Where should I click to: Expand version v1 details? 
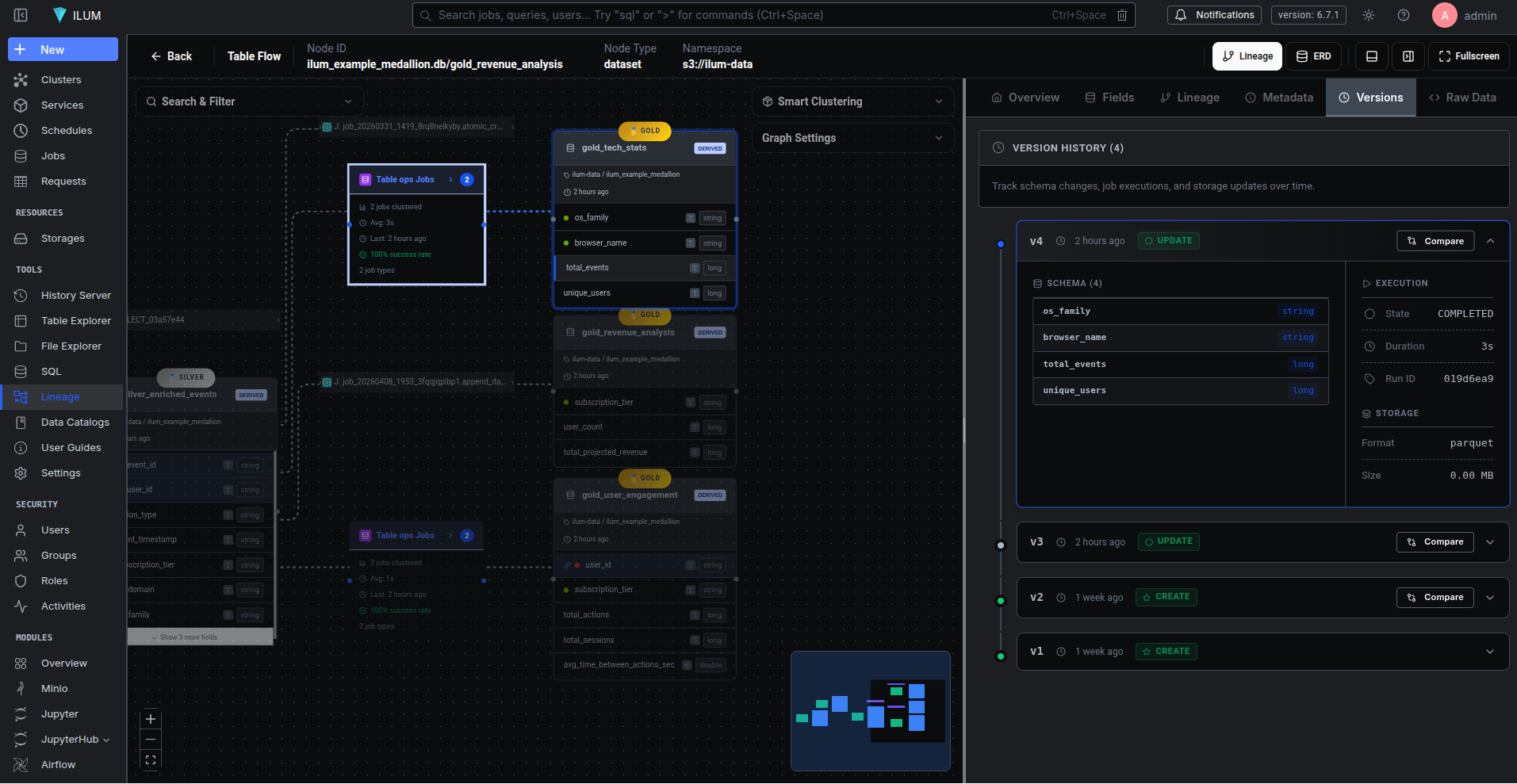(x=1490, y=652)
